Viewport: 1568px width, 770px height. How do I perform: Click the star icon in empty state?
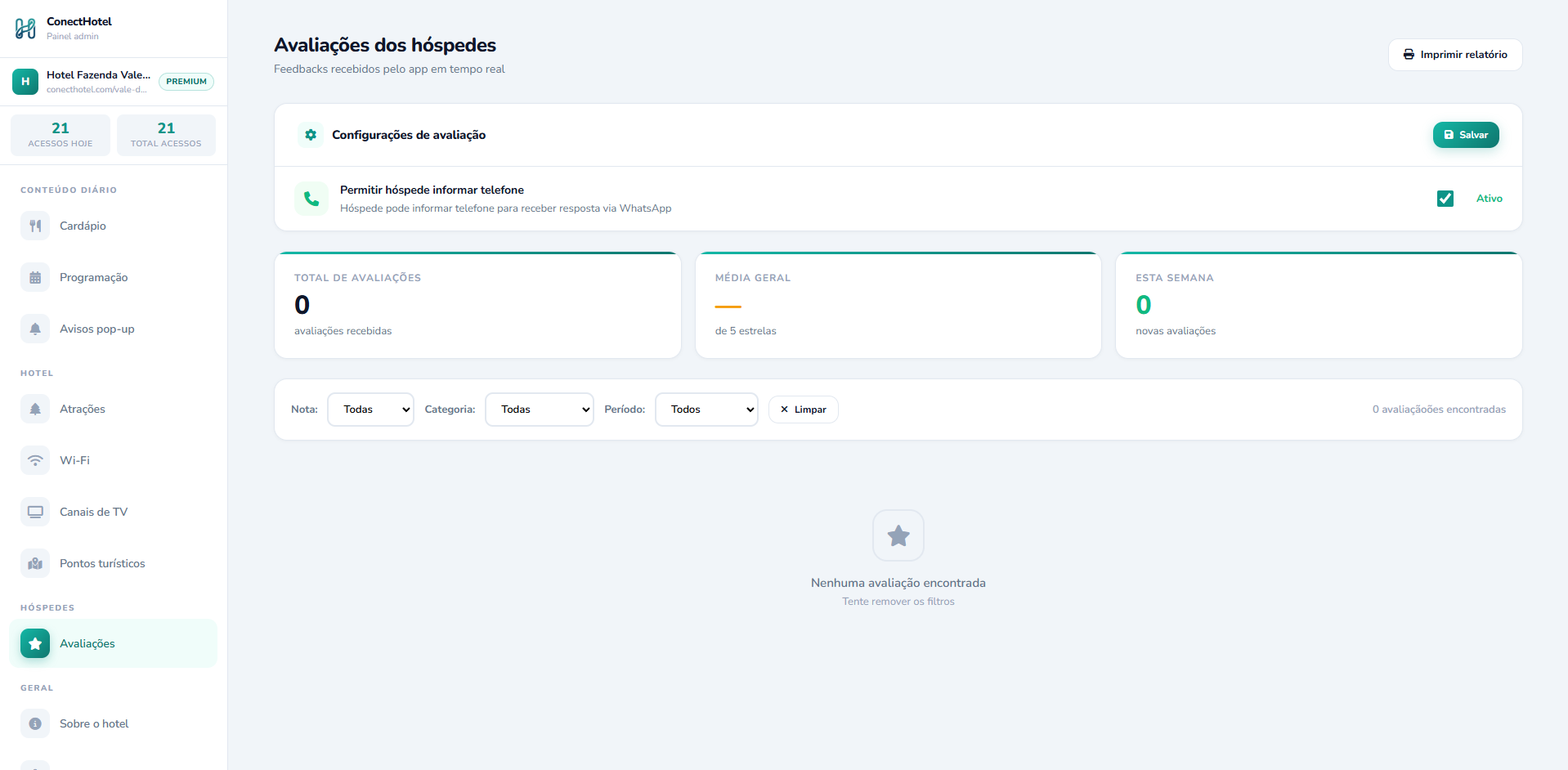pos(898,535)
